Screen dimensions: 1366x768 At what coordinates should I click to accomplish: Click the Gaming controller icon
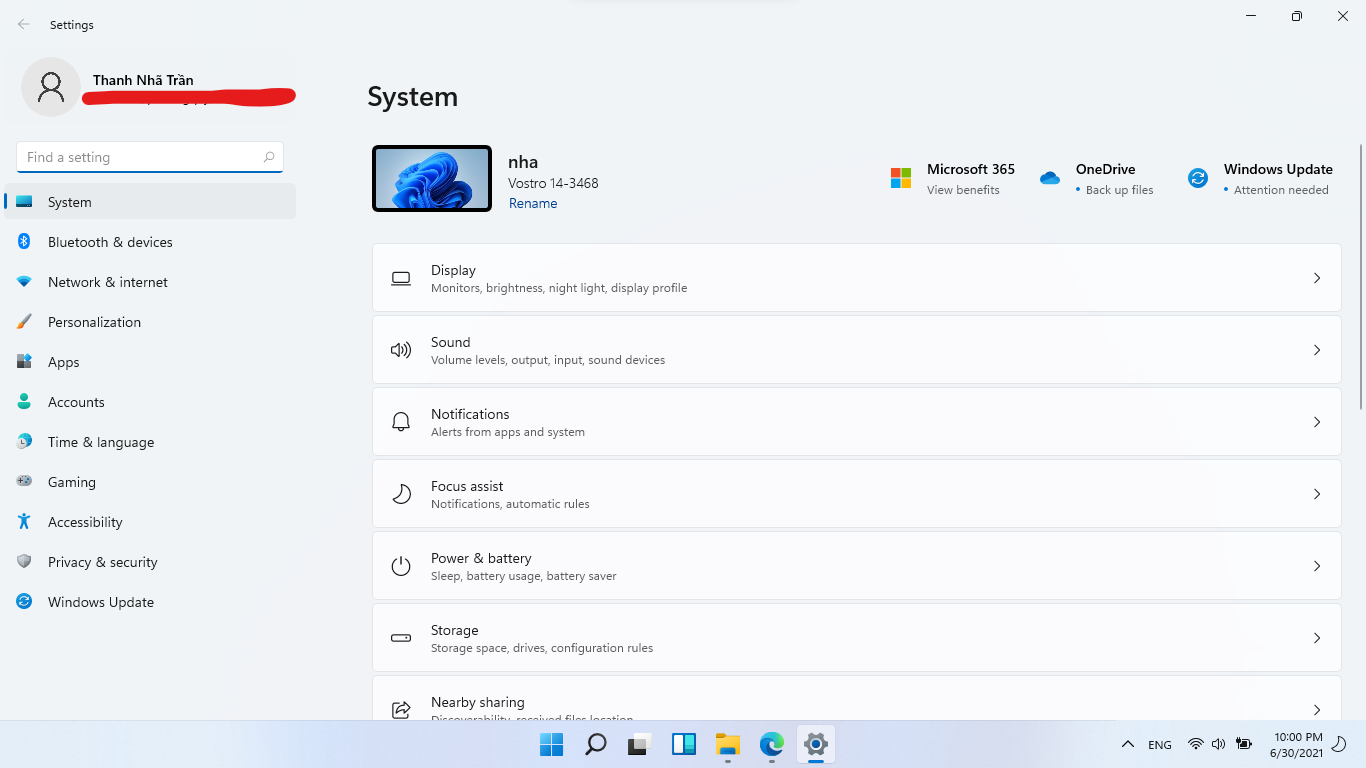click(24, 482)
